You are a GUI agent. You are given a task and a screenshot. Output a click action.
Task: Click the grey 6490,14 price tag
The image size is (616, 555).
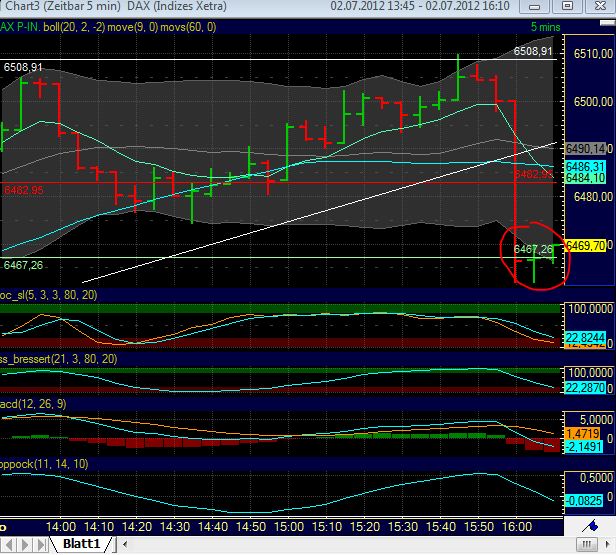[585, 148]
